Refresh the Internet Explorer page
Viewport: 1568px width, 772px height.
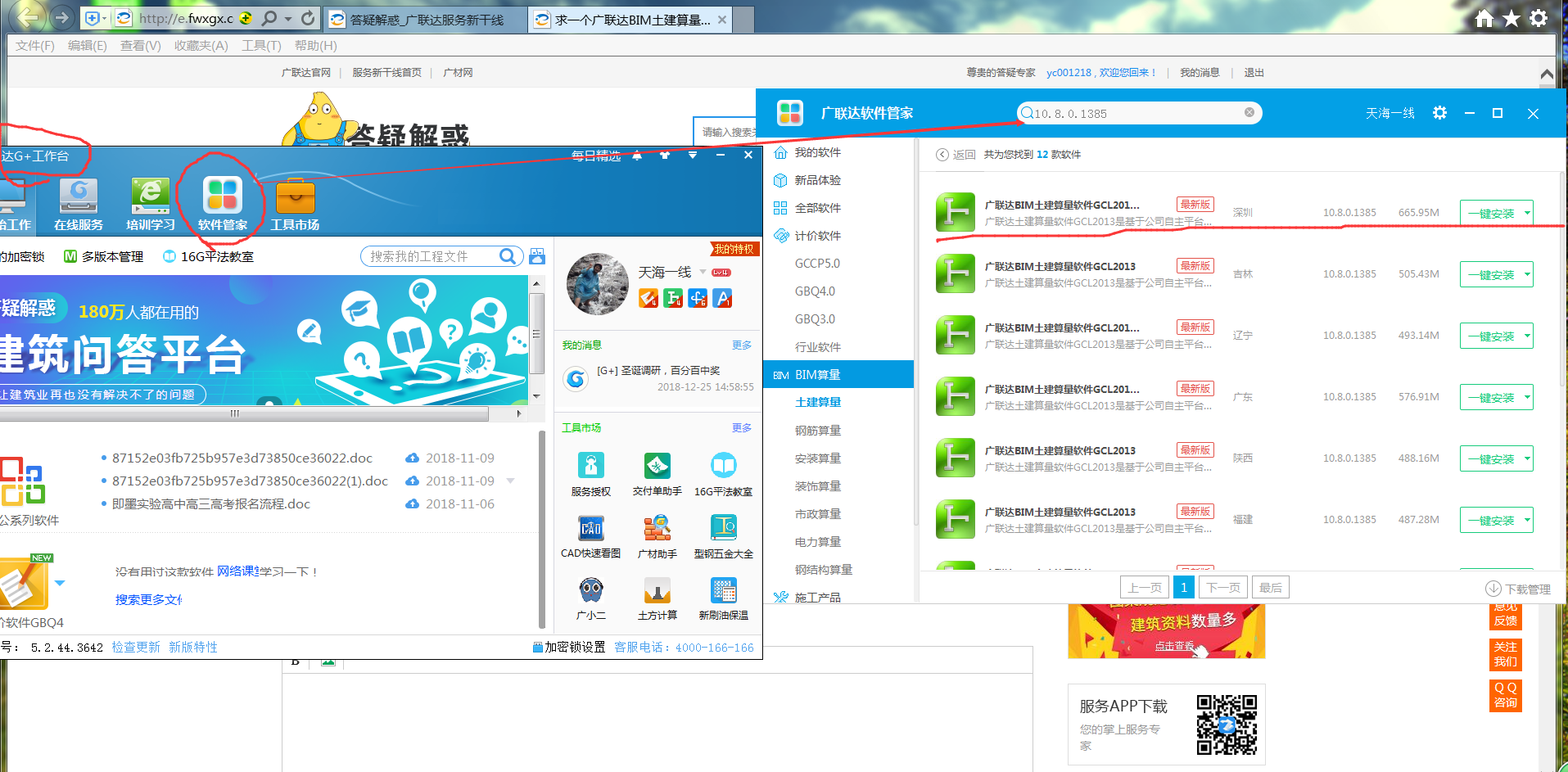308,18
